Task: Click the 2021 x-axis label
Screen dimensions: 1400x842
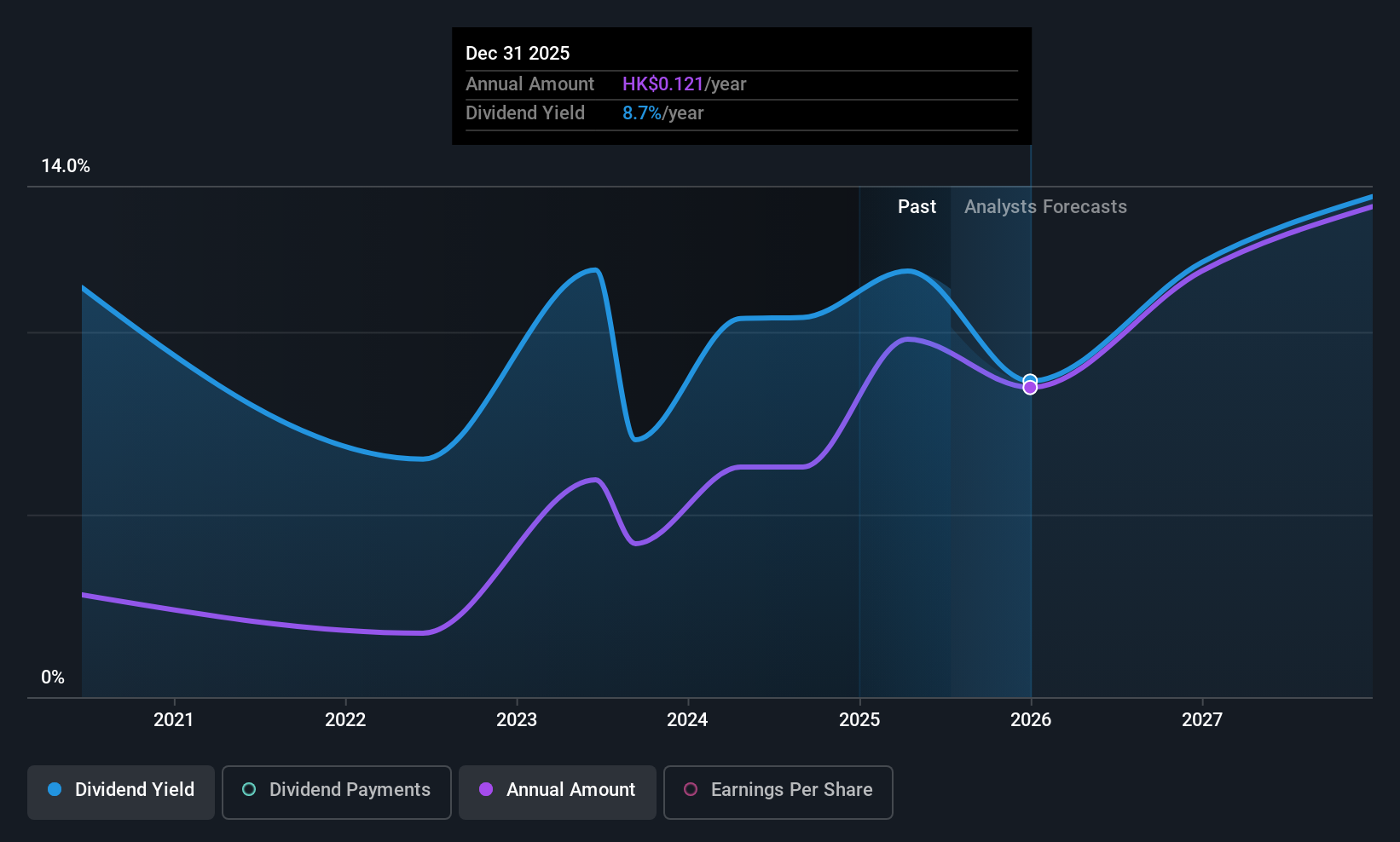Action: click(173, 720)
